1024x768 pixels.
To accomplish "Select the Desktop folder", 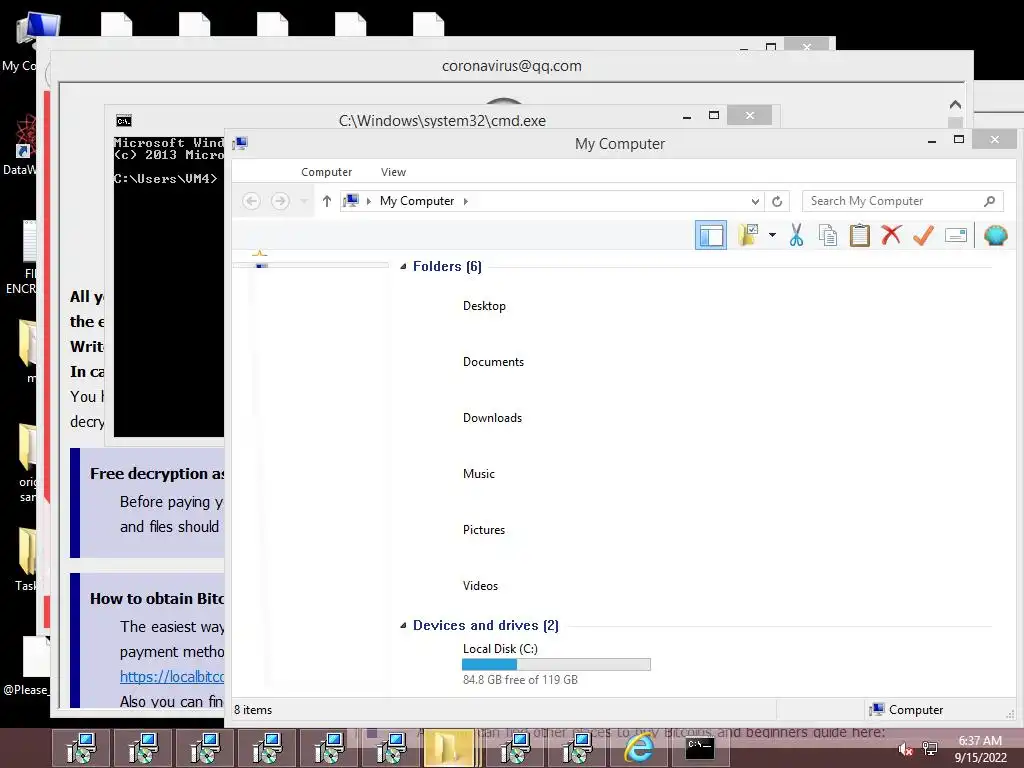I will point(484,306).
